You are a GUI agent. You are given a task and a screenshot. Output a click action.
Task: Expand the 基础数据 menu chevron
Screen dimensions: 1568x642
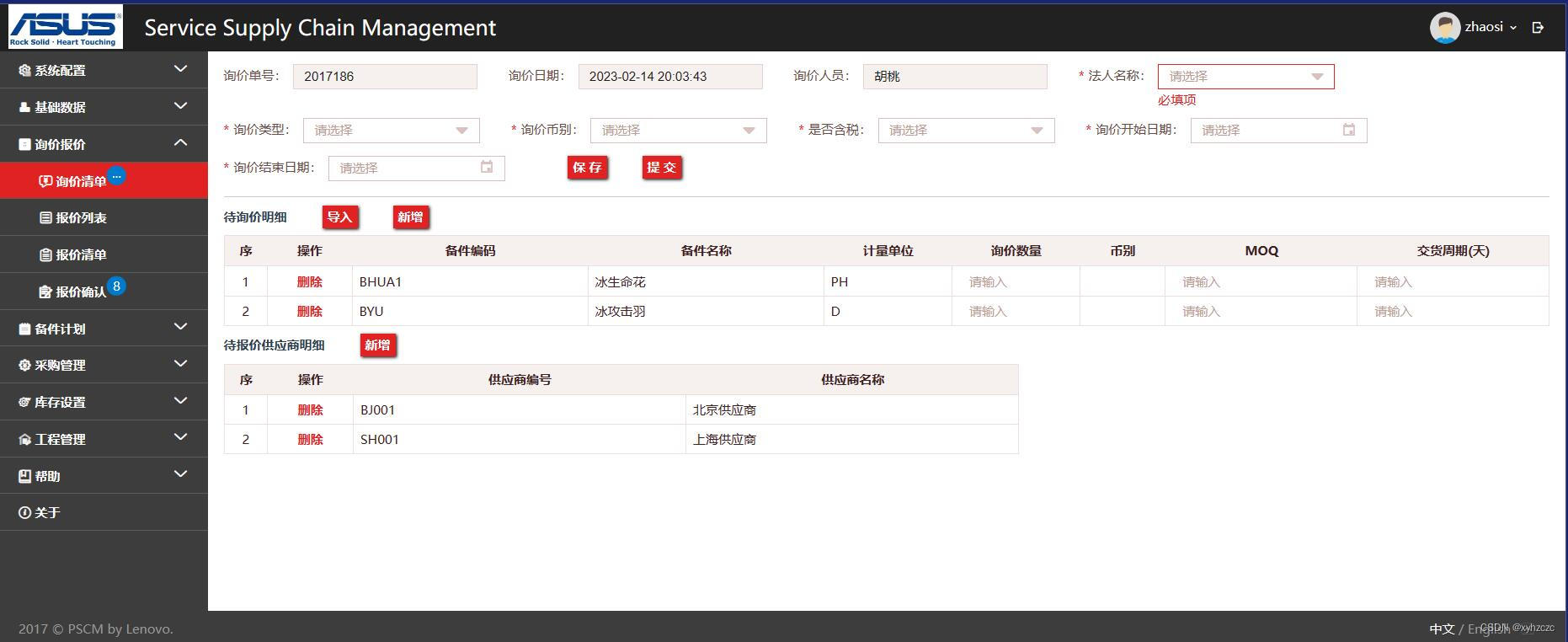180,106
